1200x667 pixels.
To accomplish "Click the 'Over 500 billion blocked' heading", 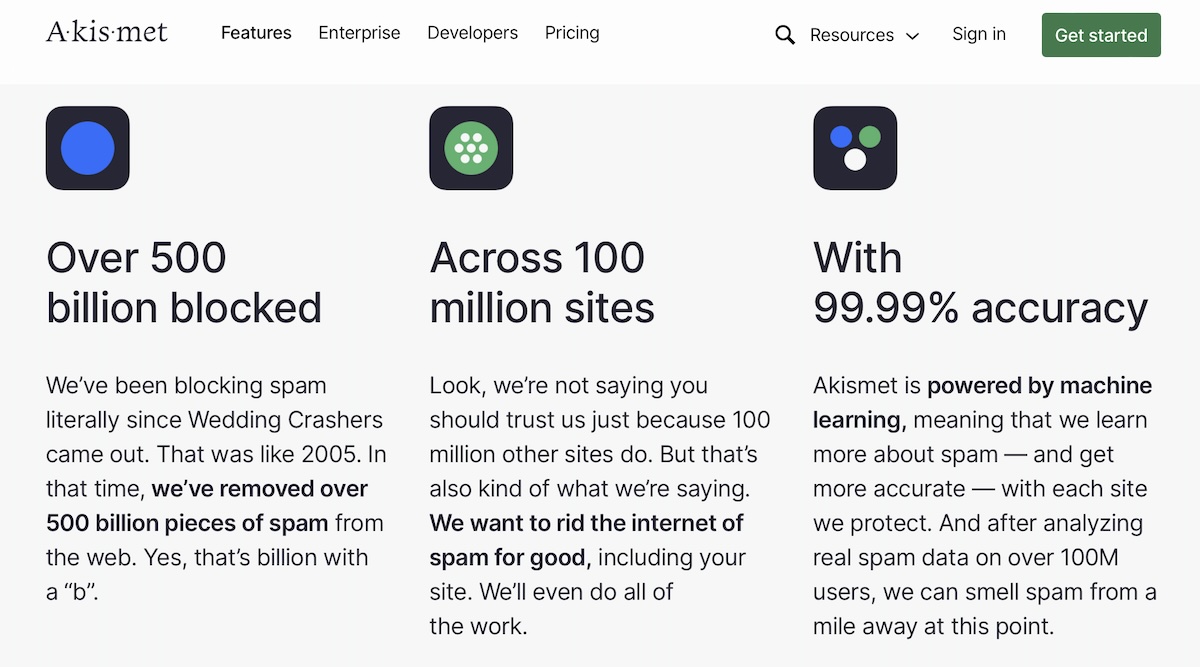I will pyautogui.click(x=184, y=283).
